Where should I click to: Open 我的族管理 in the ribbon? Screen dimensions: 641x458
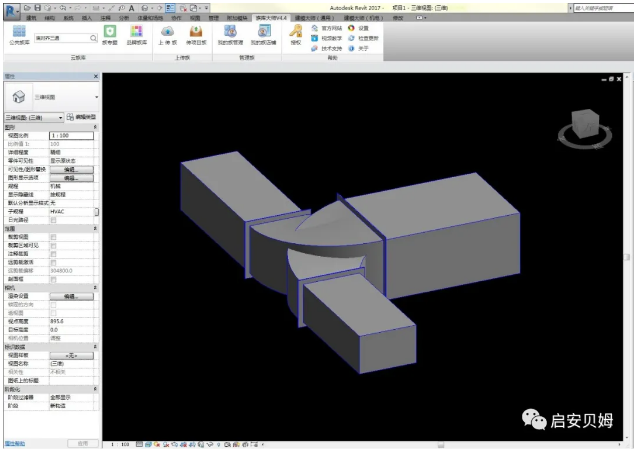click(231, 35)
